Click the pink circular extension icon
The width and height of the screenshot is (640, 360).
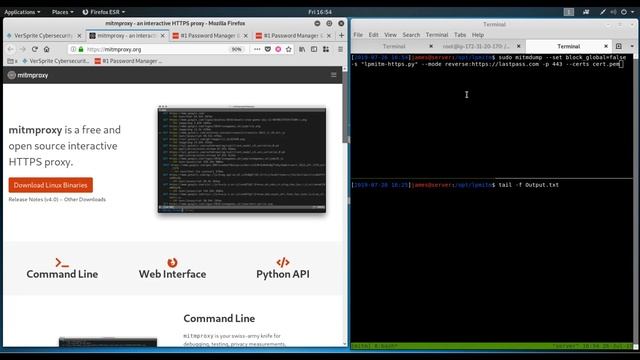[x=278, y=49]
